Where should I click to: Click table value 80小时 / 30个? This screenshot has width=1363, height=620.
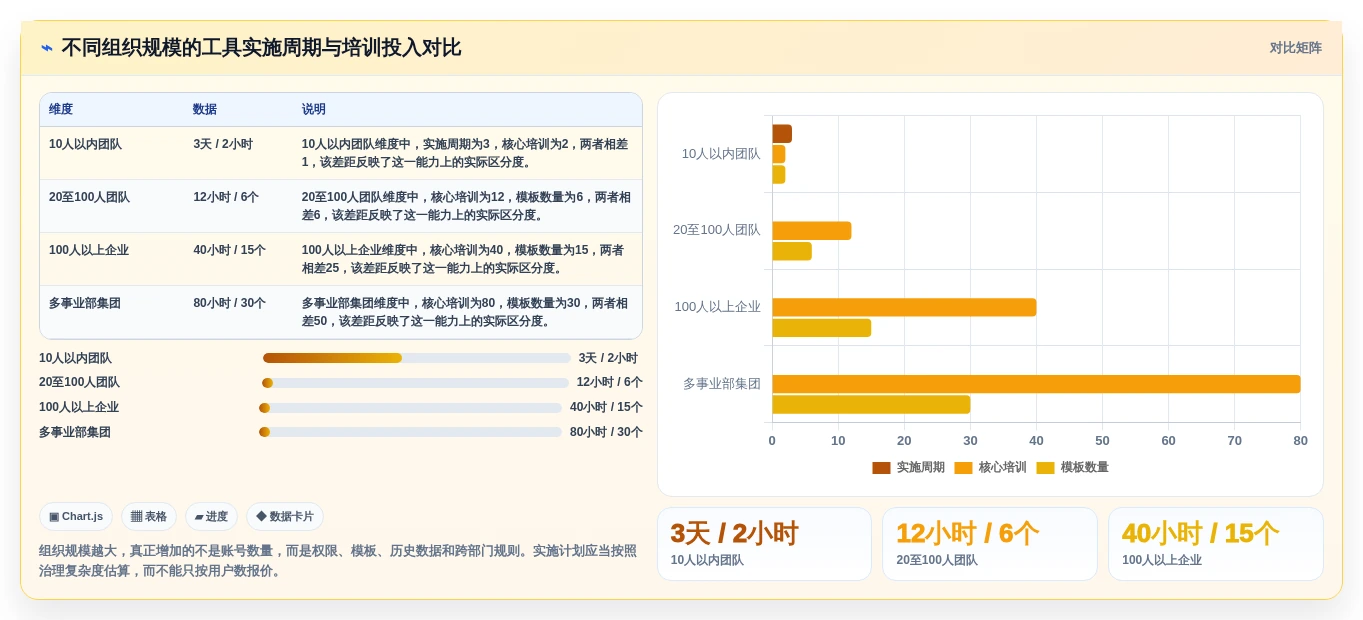229,303
